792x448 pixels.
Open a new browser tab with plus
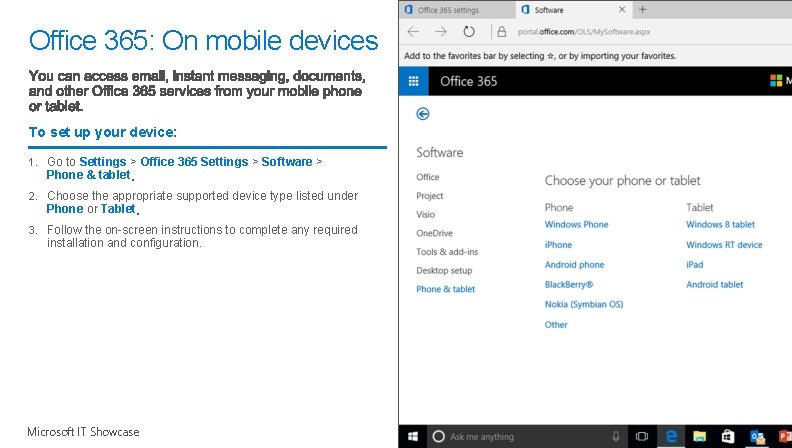tap(642, 10)
